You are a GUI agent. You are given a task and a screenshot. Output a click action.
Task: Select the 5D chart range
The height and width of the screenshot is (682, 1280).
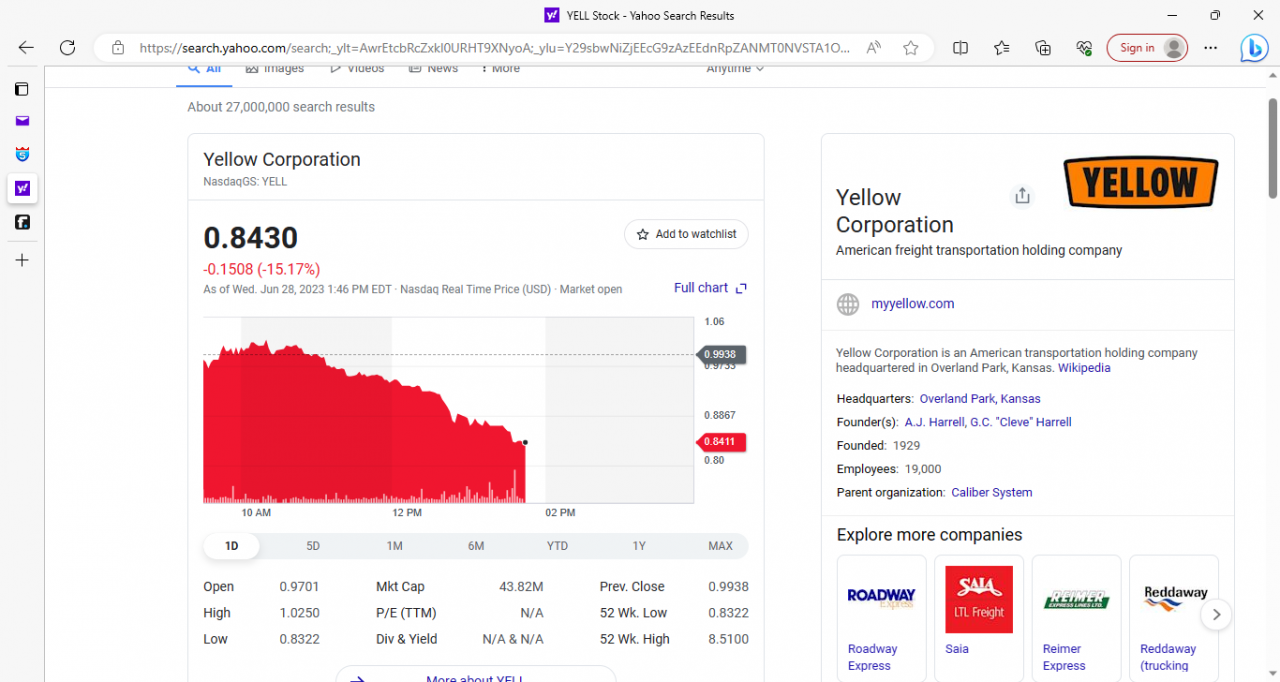point(313,546)
